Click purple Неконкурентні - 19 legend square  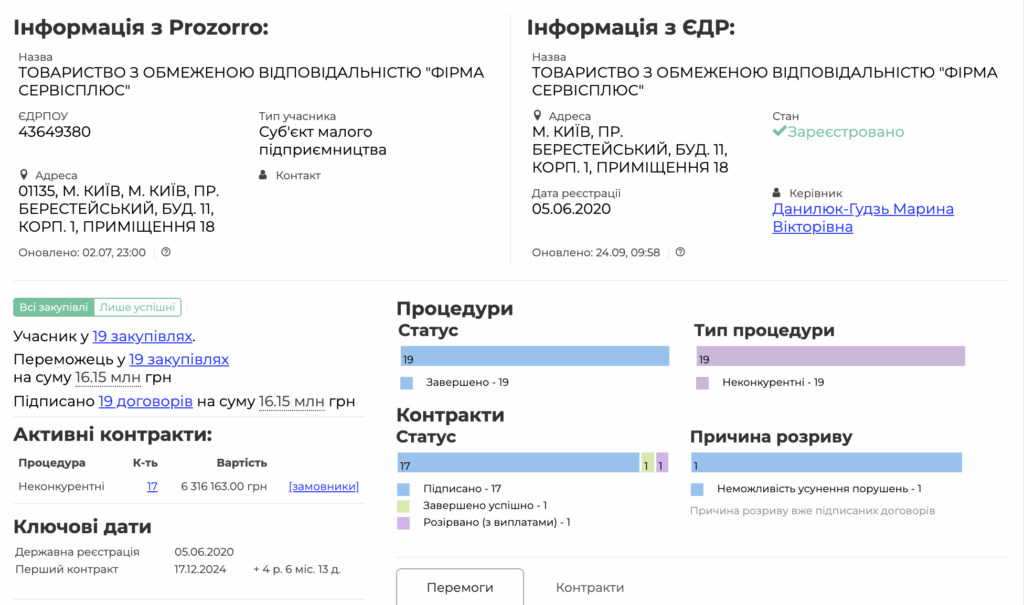[x=702, y=382]
